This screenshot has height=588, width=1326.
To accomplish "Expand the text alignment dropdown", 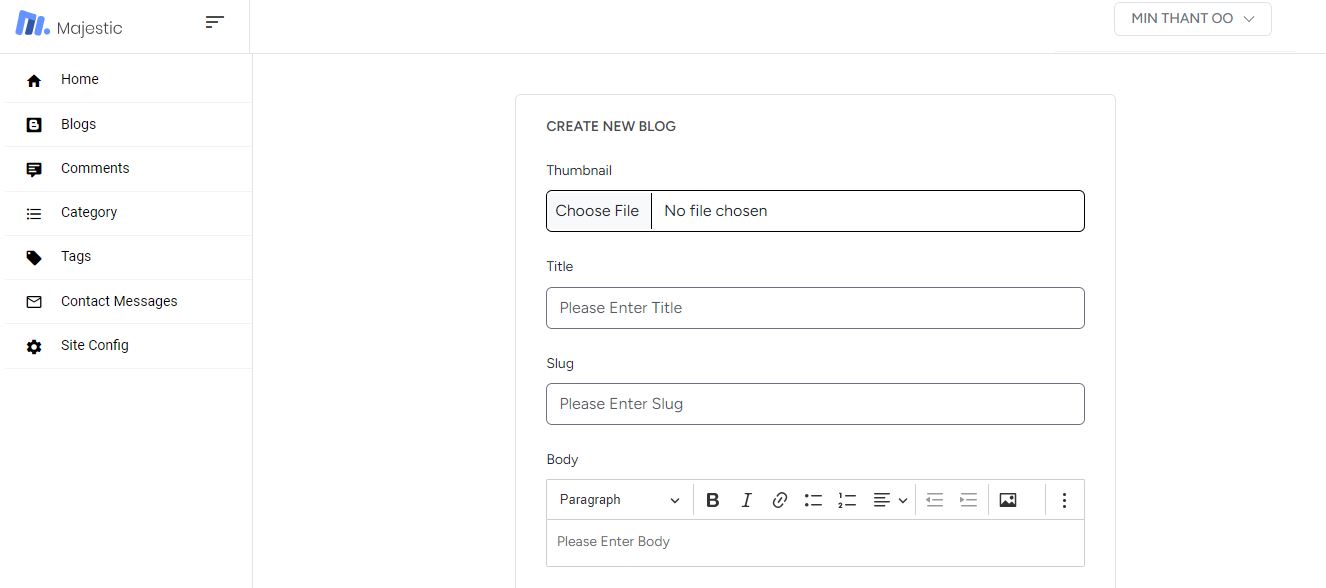I will point(890,500).
